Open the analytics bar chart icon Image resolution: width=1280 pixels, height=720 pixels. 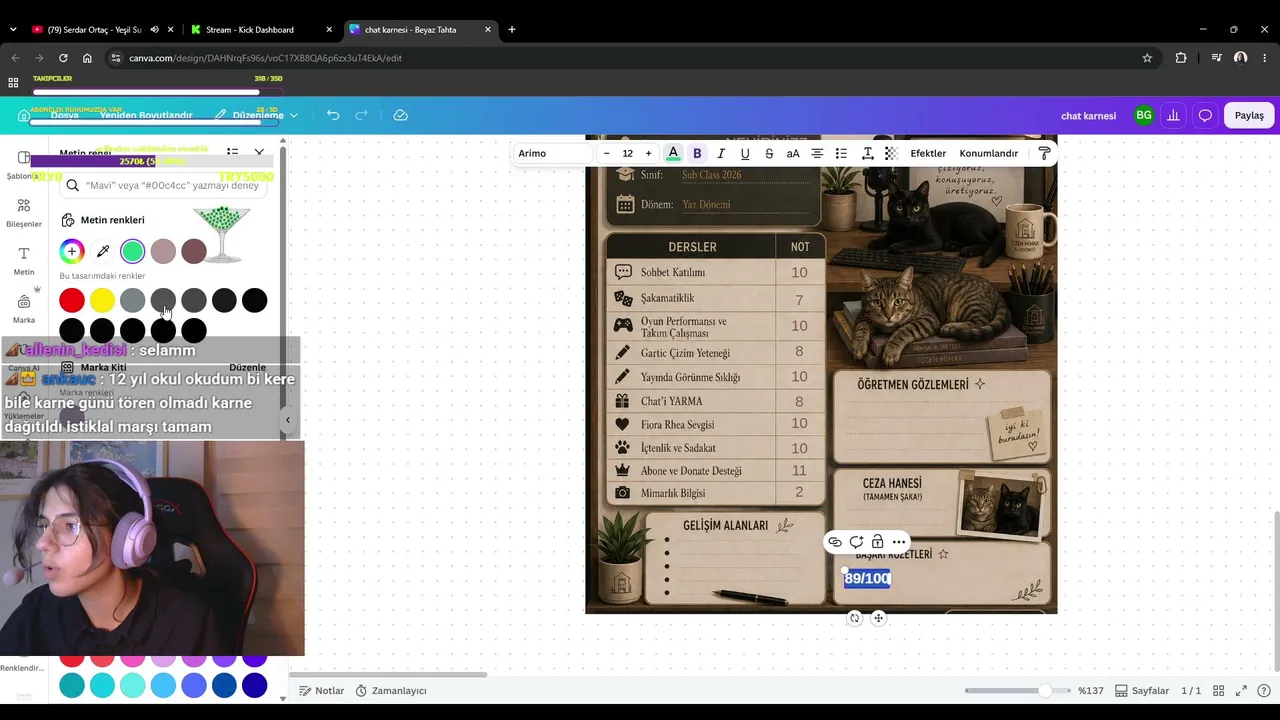click(1173, 115)
